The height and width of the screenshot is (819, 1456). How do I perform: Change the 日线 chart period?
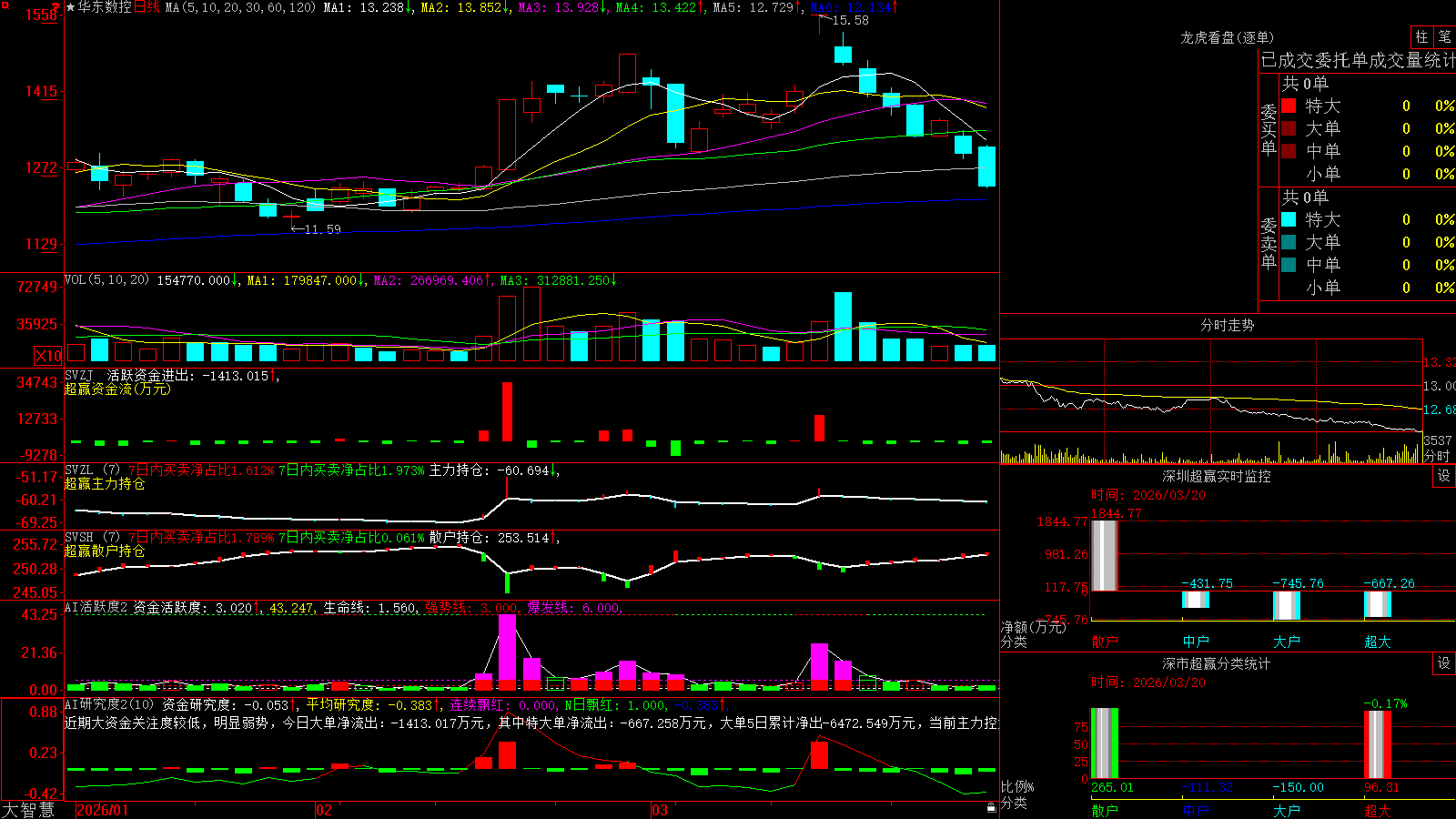coord(147,7)
